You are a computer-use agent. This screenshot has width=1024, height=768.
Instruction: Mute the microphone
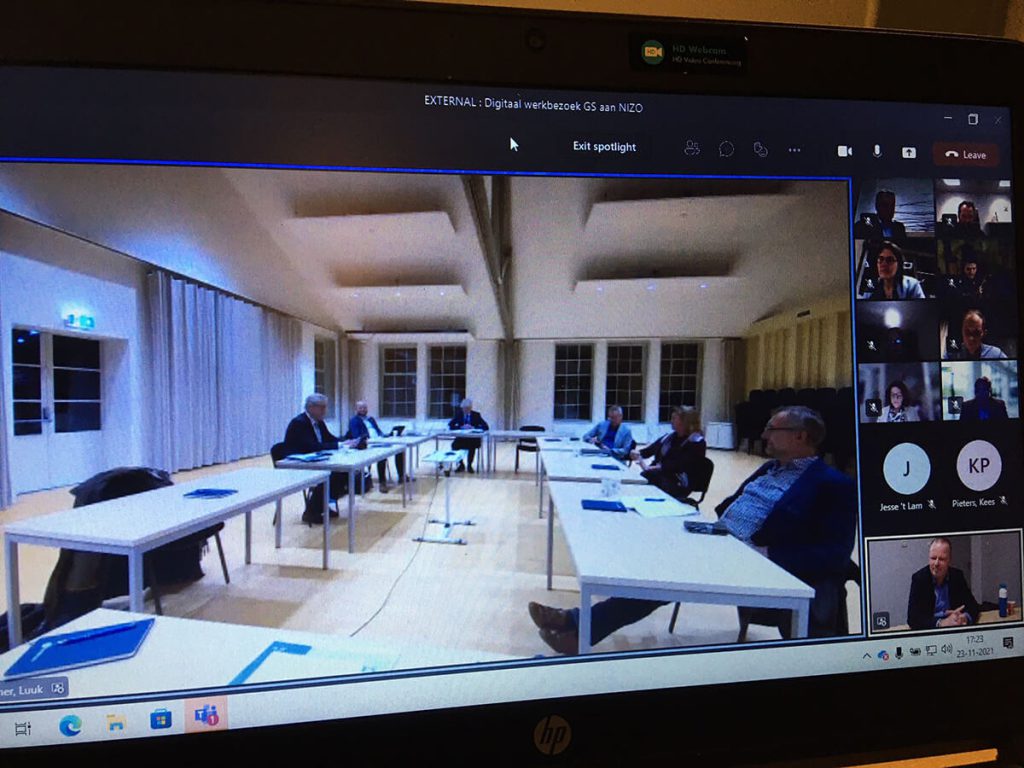pos(876,150)
